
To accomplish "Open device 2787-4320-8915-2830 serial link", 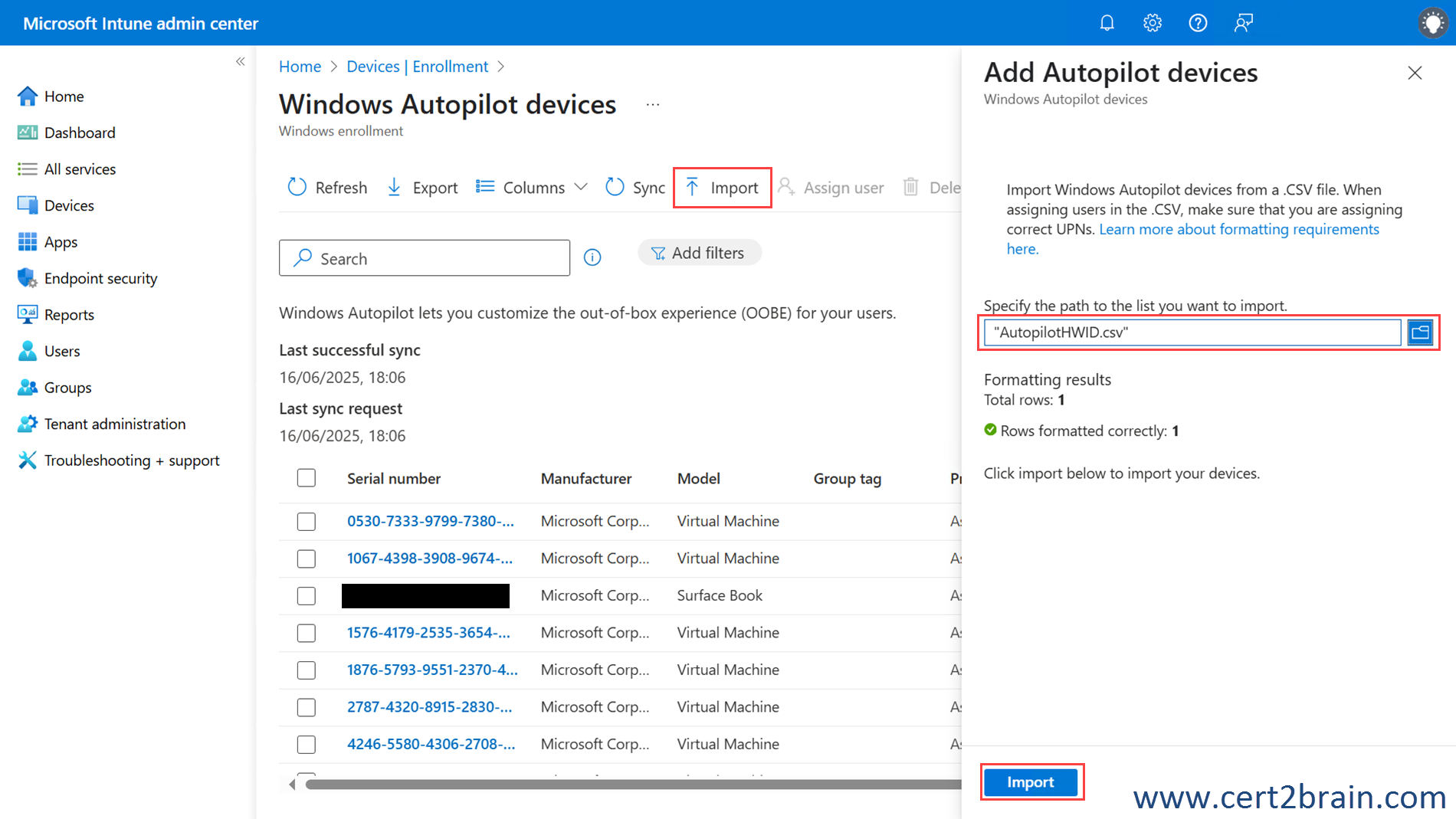I will click(429, 707).
